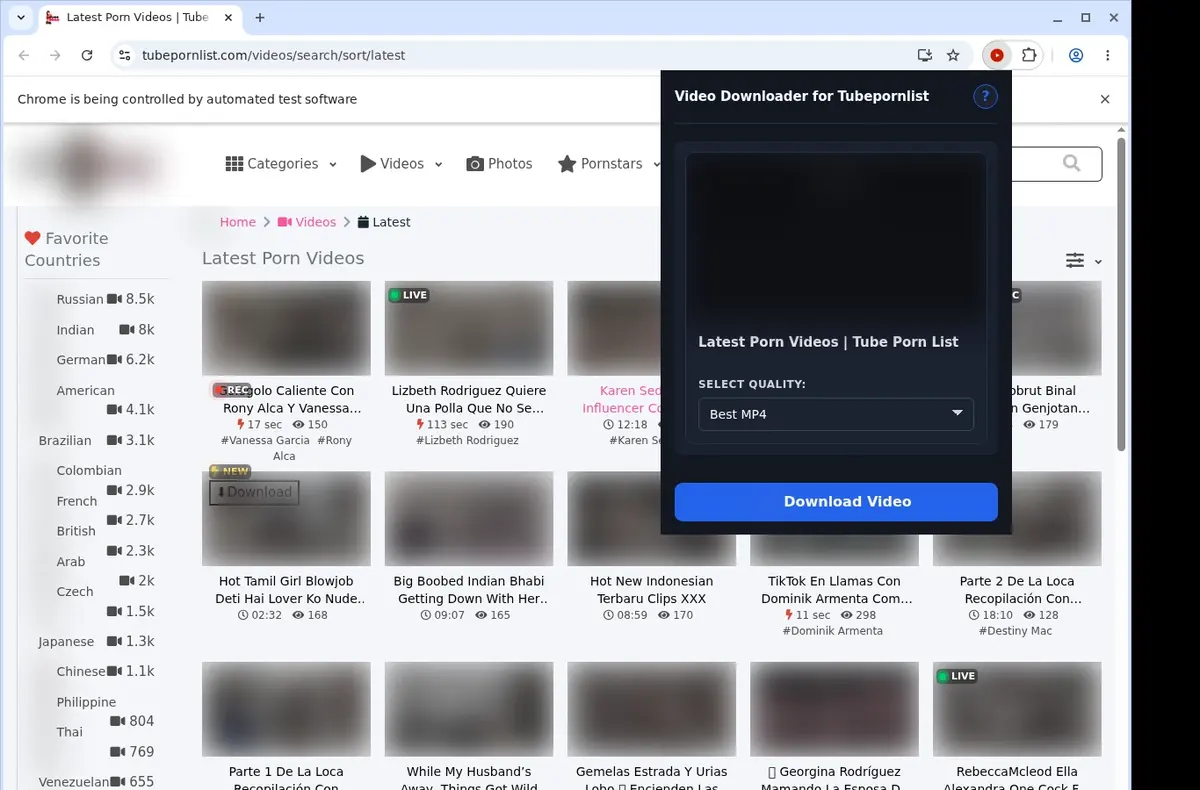The height and width of the screenshot is (790, 1200).
Task: Click the #Vanessa Garcia tag
Action: (265, 440)
